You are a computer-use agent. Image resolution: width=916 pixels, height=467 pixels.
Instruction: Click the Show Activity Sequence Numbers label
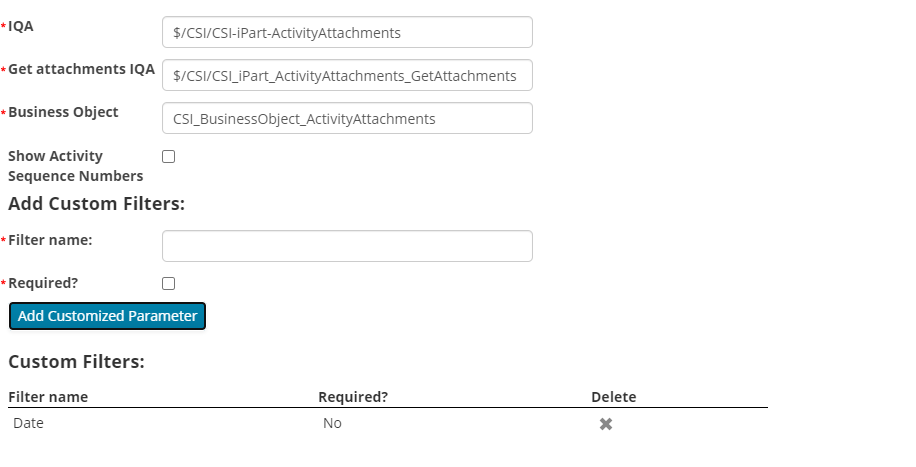coord(75,166)
